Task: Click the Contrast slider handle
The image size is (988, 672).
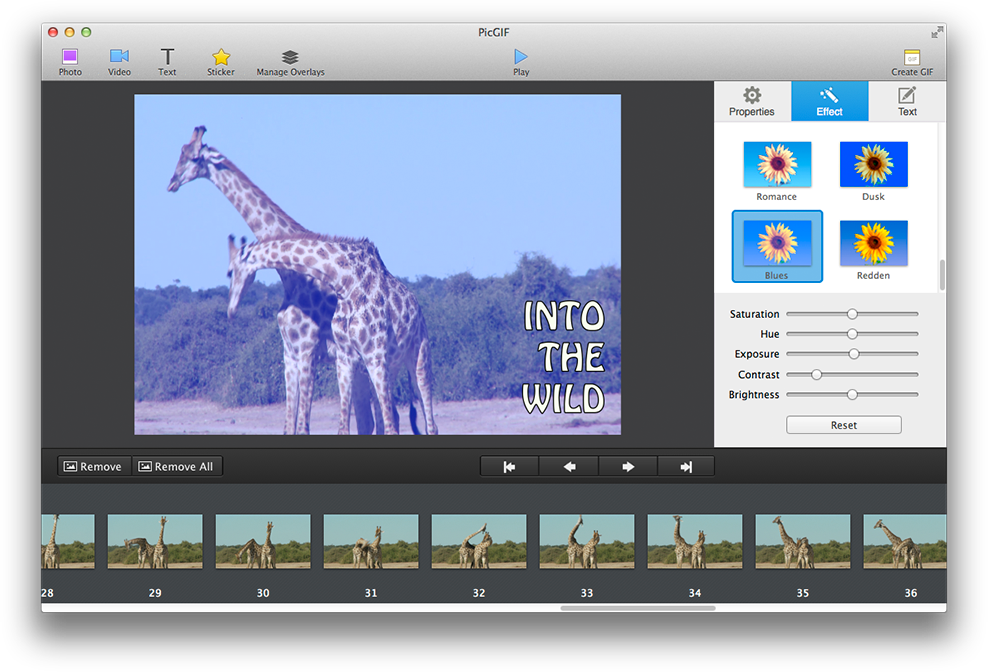Action: click(816, 374)
